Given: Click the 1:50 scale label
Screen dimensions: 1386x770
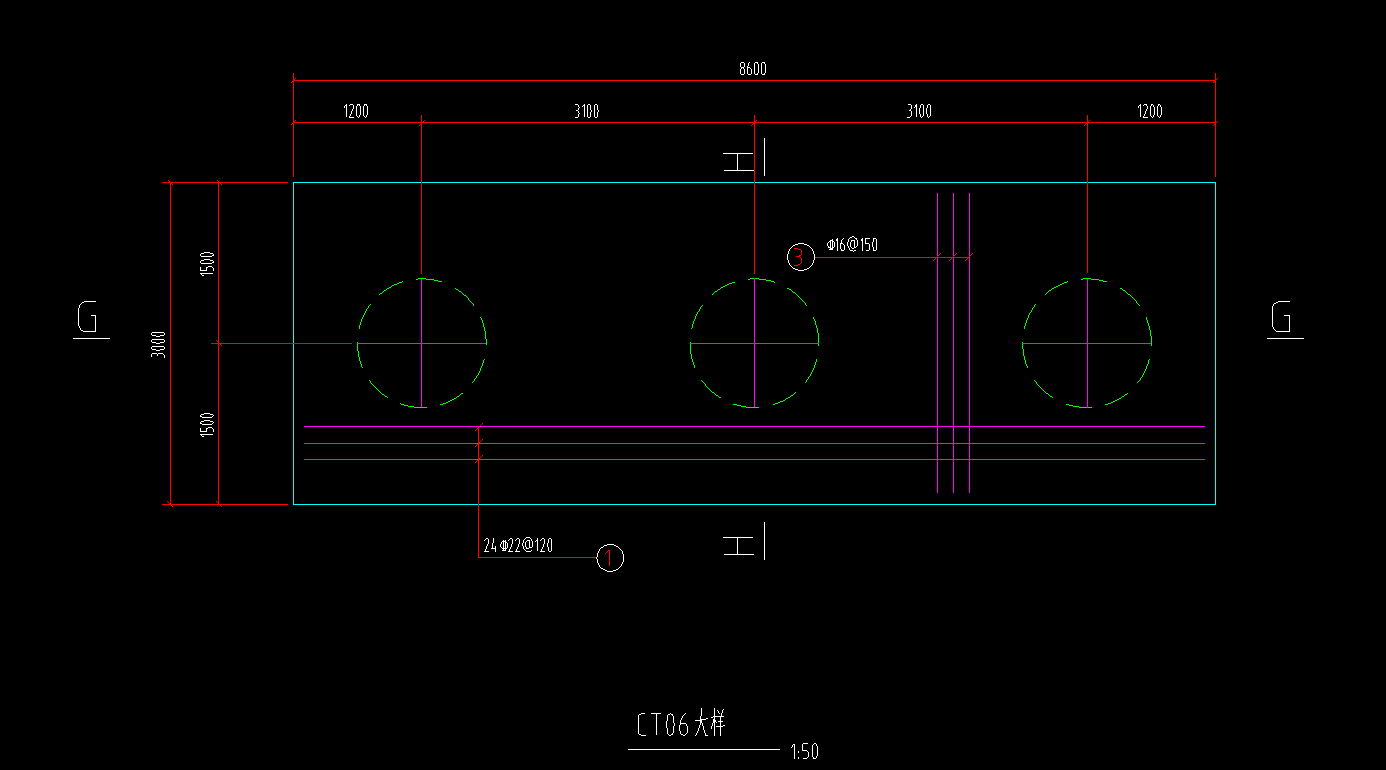Looking at the screenshot, I should tap(804, 752).
